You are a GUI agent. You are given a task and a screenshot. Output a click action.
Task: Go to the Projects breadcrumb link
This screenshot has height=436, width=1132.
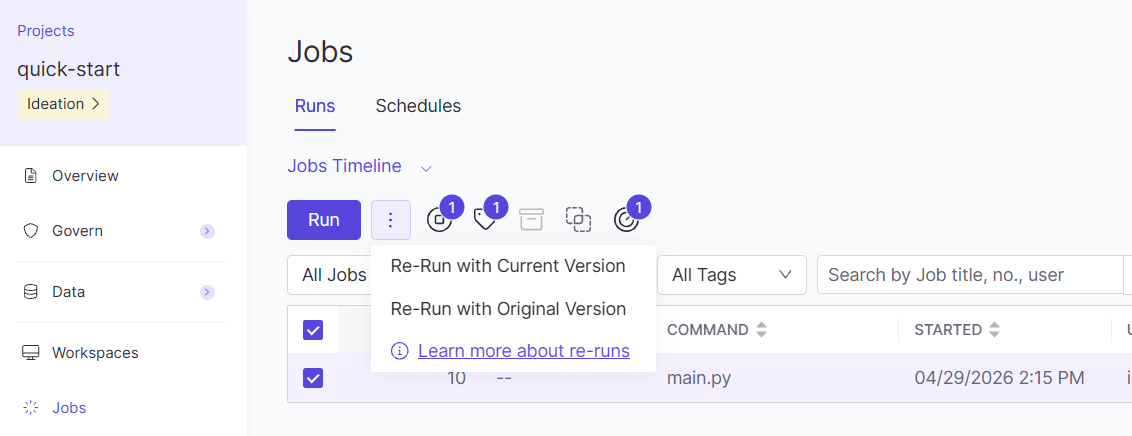click(x=45, y=30)
